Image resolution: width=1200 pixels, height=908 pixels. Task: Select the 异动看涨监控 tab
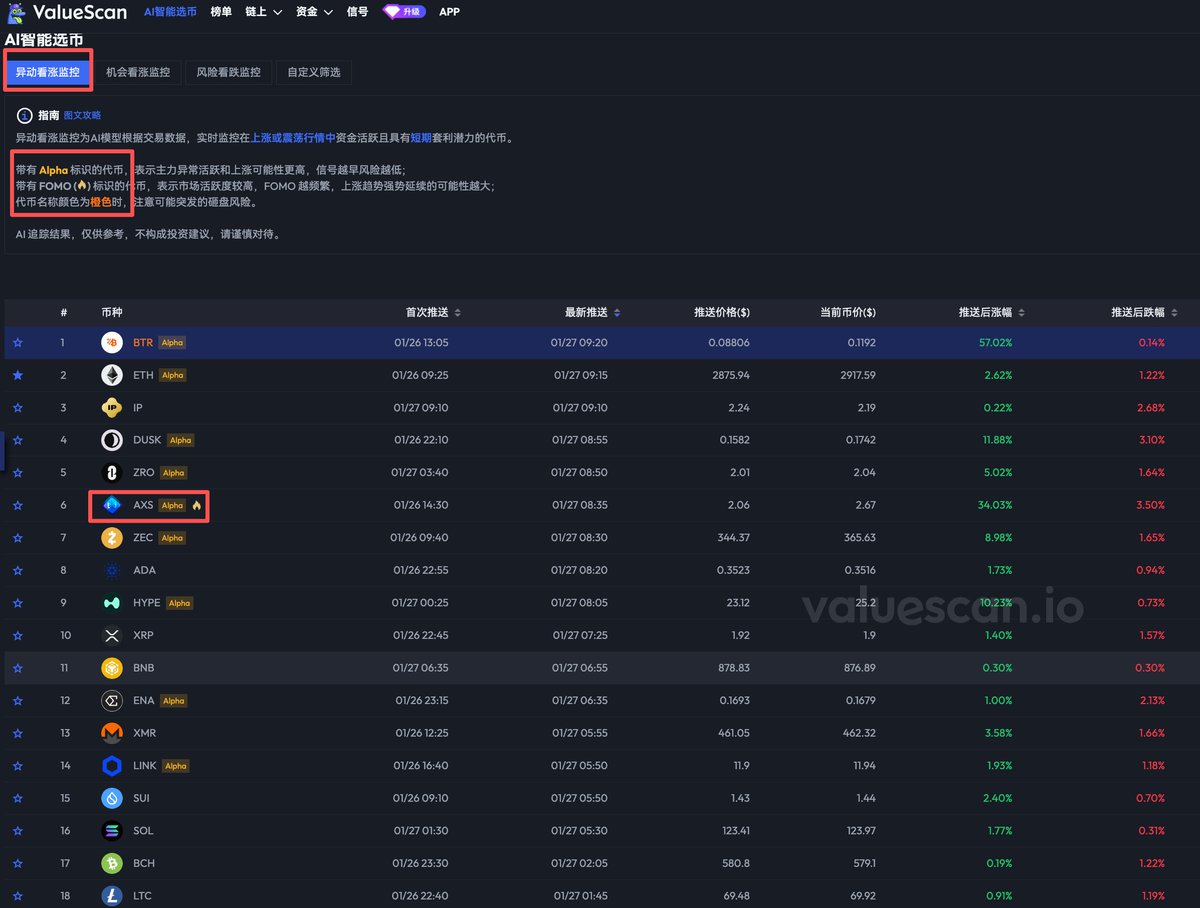[48, 72]
